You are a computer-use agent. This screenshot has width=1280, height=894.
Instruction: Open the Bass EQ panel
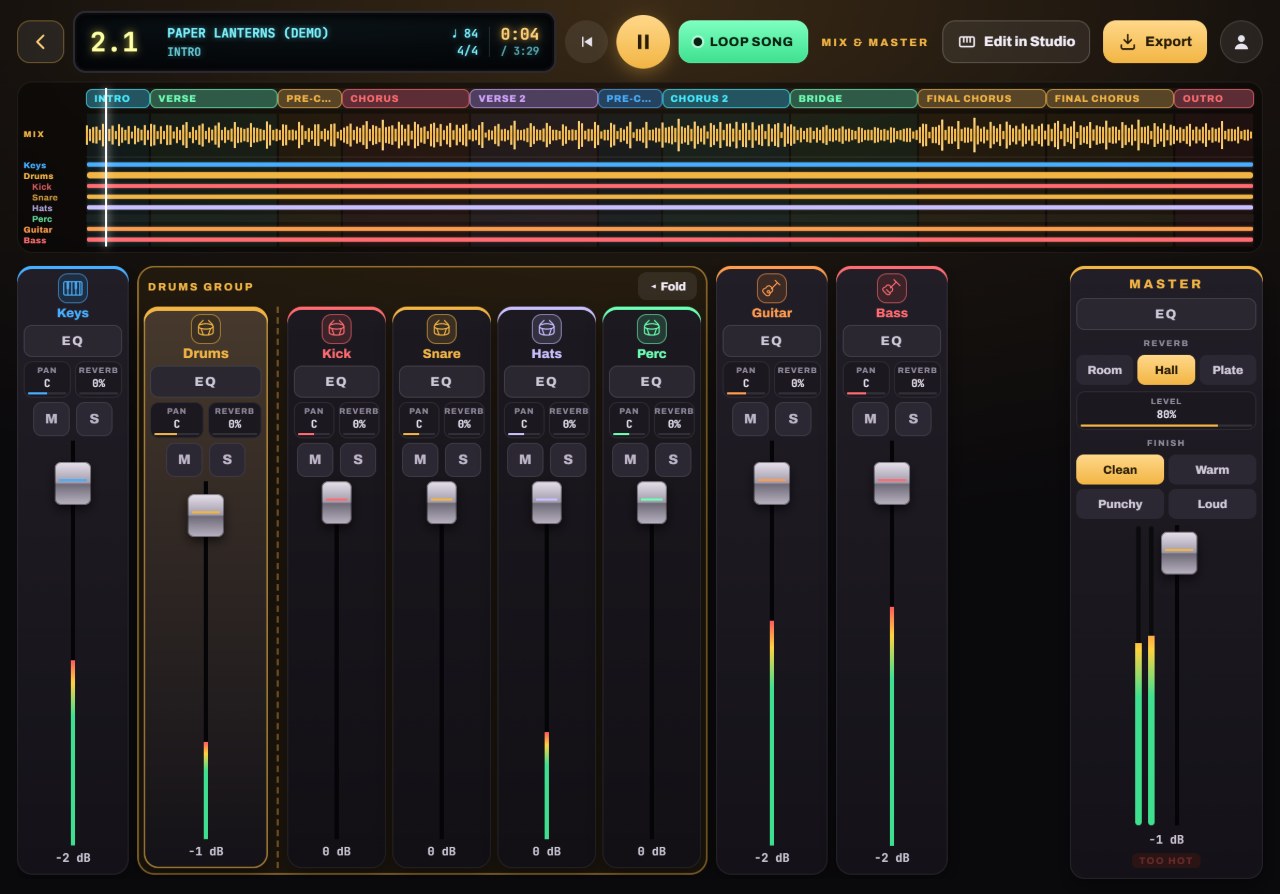point(892,341)
